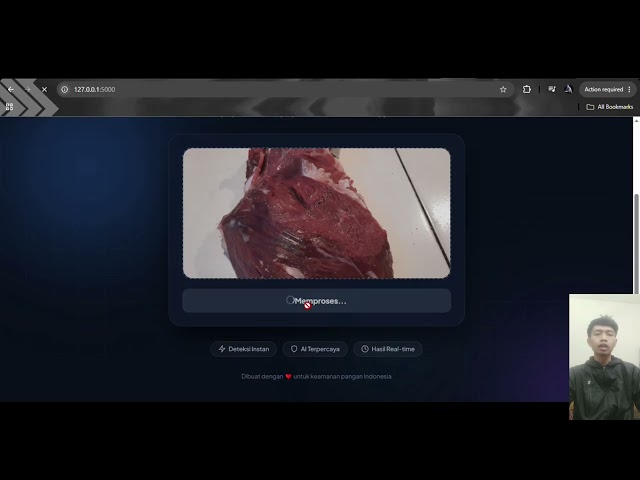Open the All Bookmarks folder
Image resolution: width=640 pixels, height=480 pixels.
pyautogui.click(x=609, y=107)
